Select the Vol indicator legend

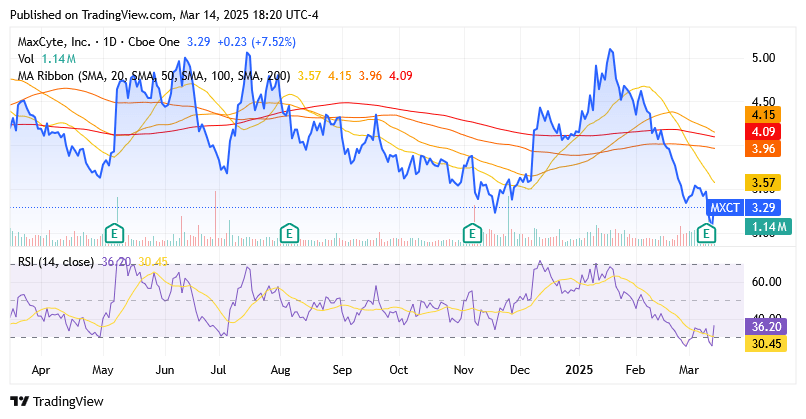tap(26, 59)
